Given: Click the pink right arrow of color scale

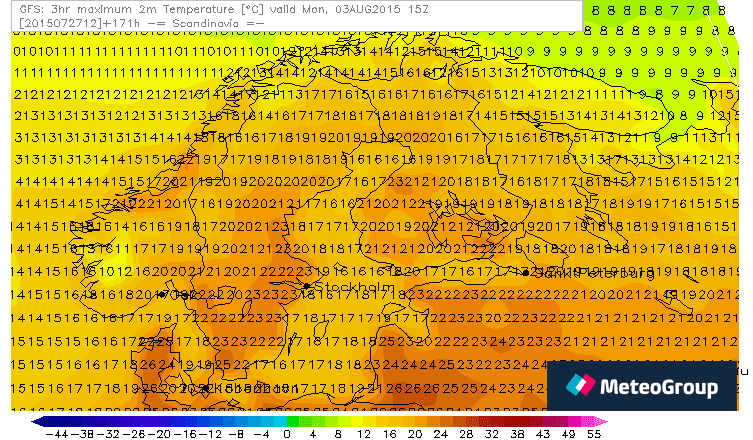Looking at the screenshot, I should (x=600, y=422).
